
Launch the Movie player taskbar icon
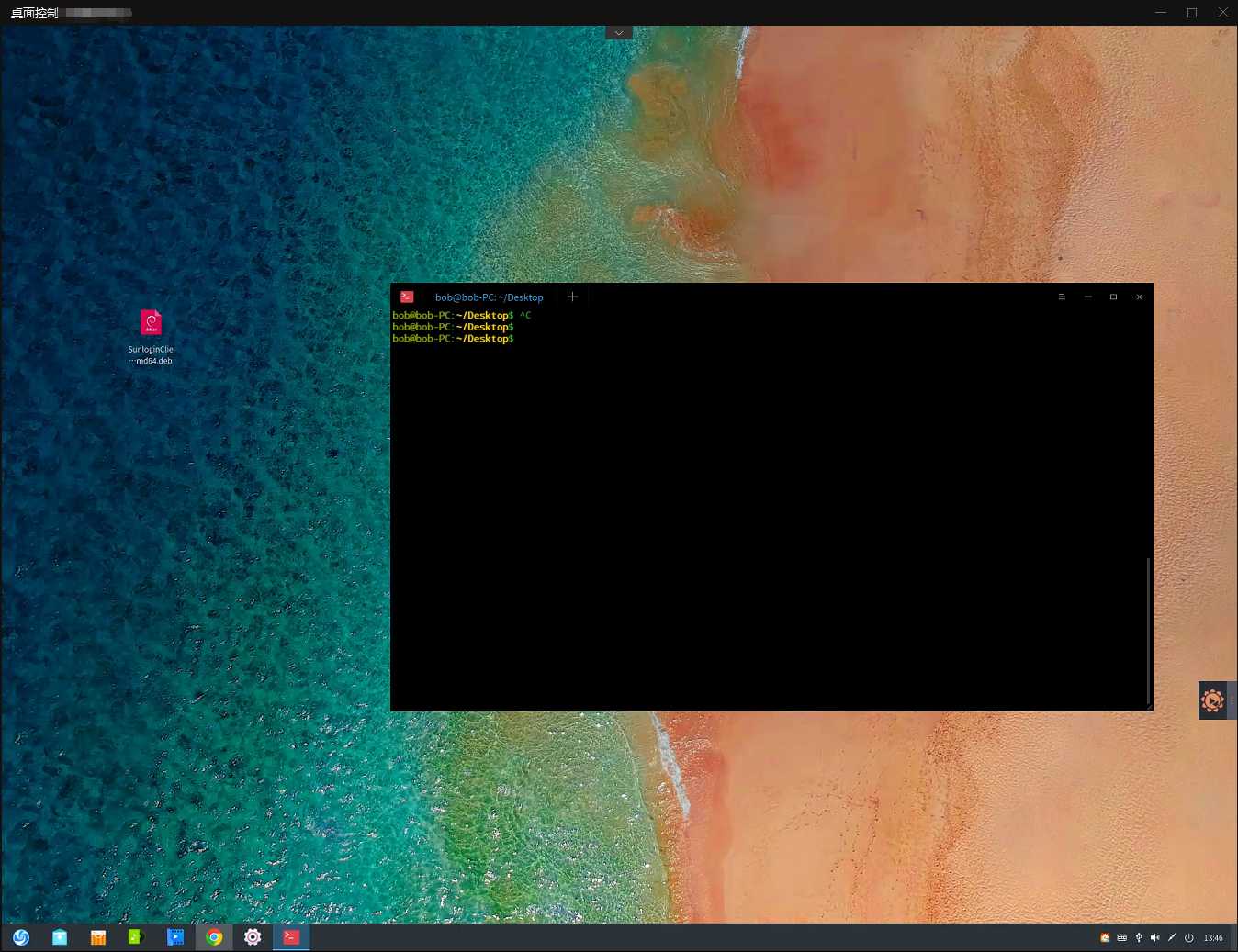pos(174,937)
